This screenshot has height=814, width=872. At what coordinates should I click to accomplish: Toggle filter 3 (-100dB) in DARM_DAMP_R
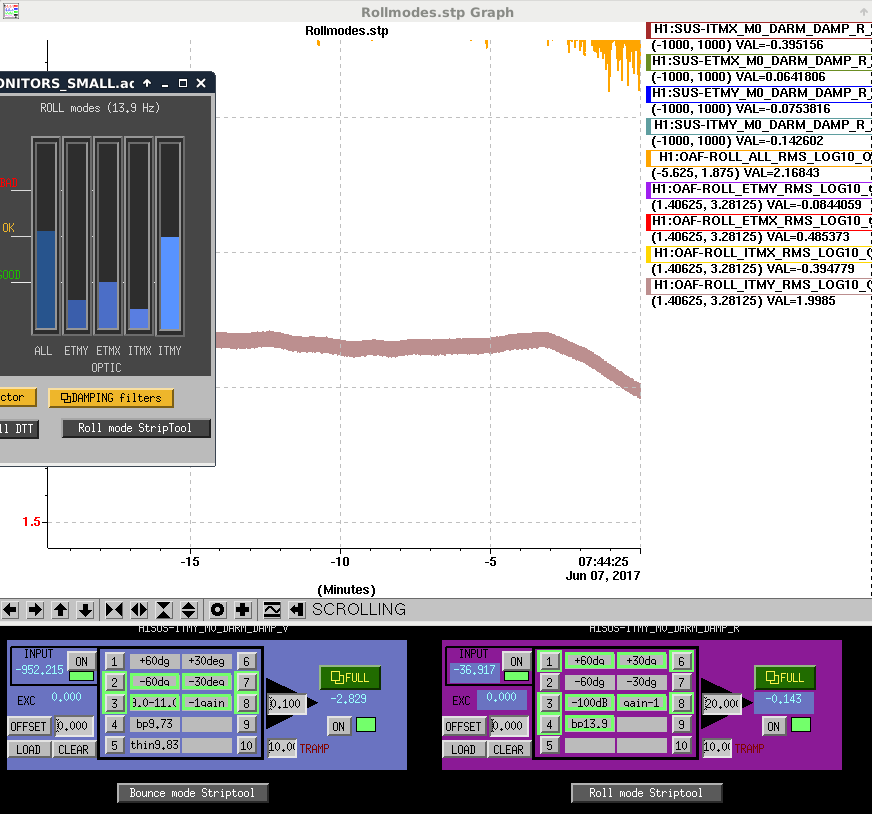549,703
